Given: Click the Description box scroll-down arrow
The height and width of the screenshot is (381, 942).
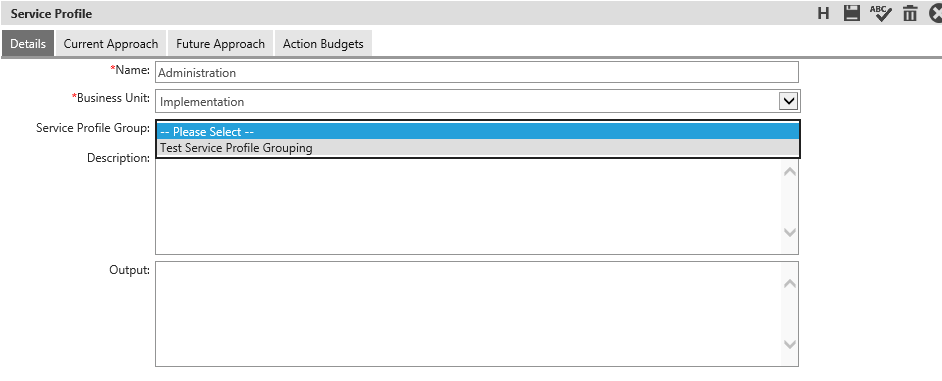Looking at the screenshot, I should click(x=790, y=233).
